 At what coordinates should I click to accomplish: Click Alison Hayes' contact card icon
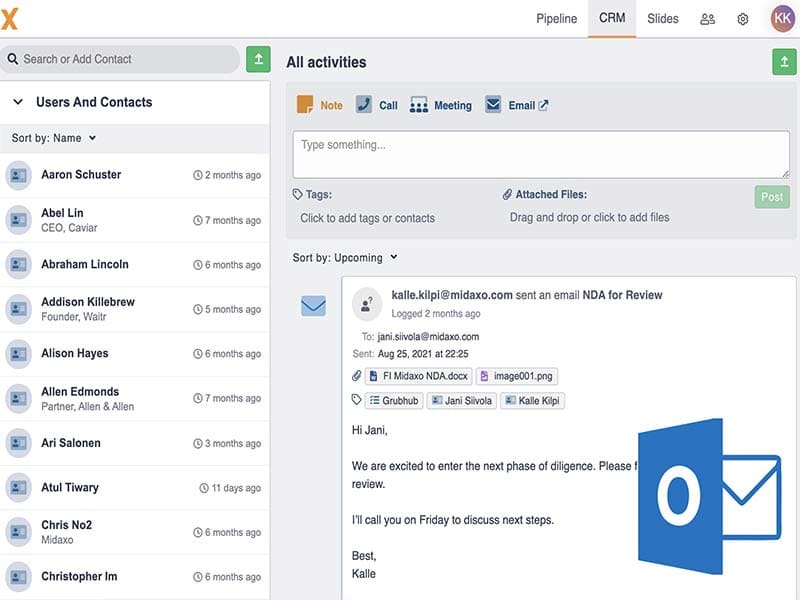coord(18,354)
